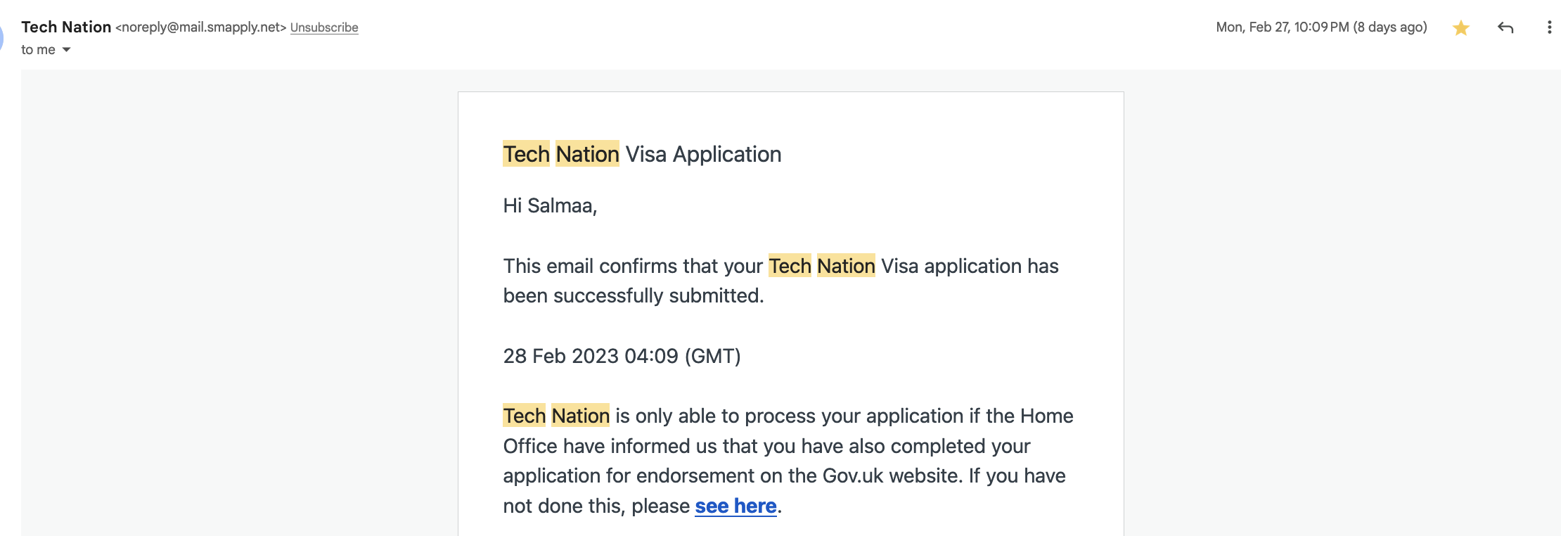This screenshot has width=1568, height=536.
Task: Star this Tech Nation email
Action: point(1460,28)
